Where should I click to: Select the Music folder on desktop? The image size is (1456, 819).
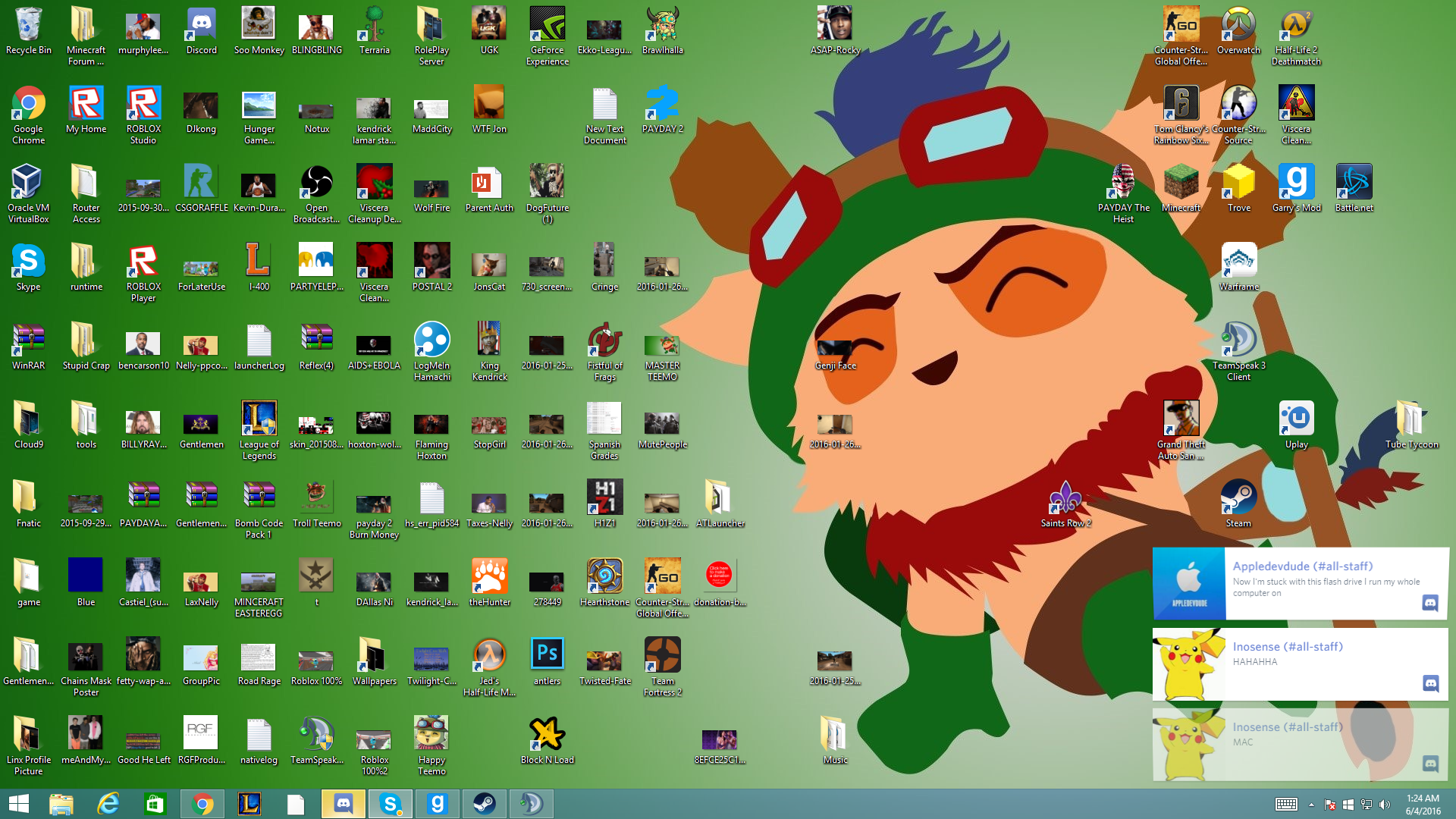coord(835,741)
